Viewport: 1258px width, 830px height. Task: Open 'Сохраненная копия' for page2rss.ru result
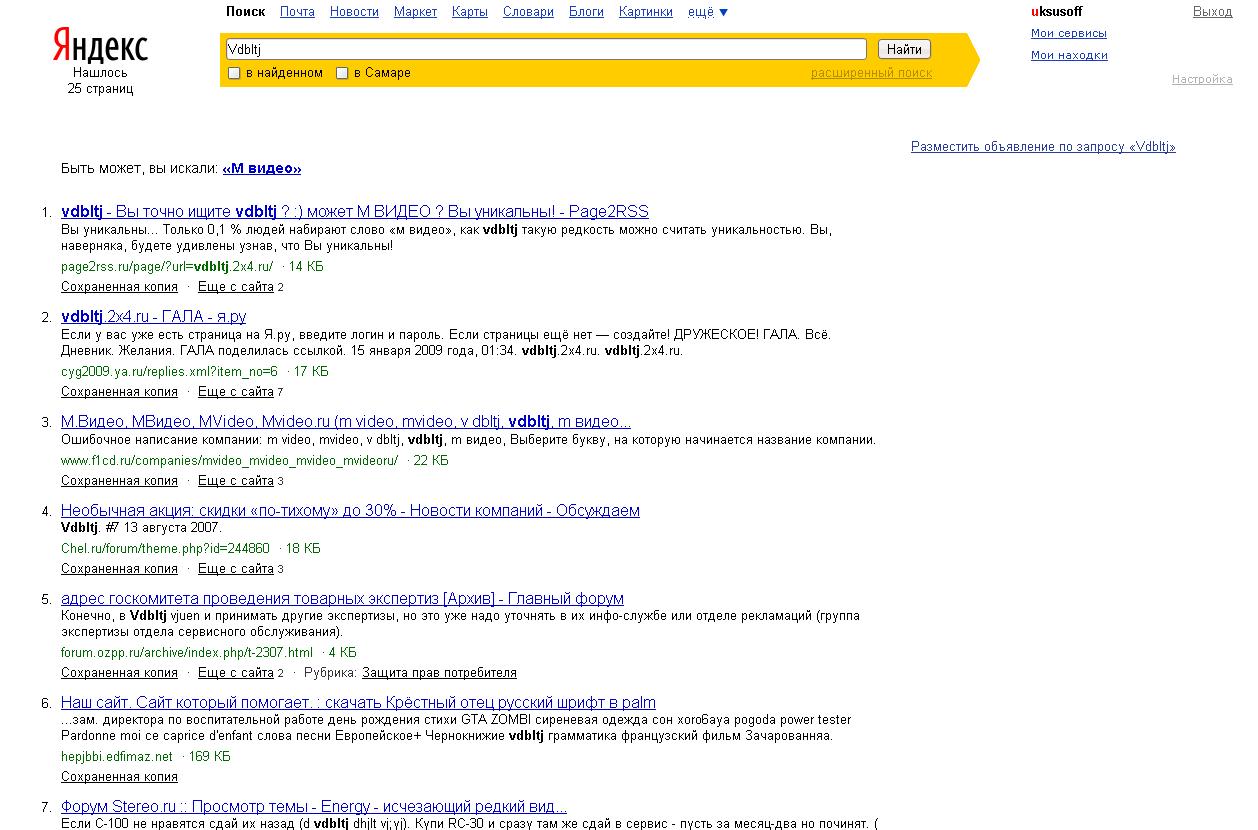click(x=119, y=287)
